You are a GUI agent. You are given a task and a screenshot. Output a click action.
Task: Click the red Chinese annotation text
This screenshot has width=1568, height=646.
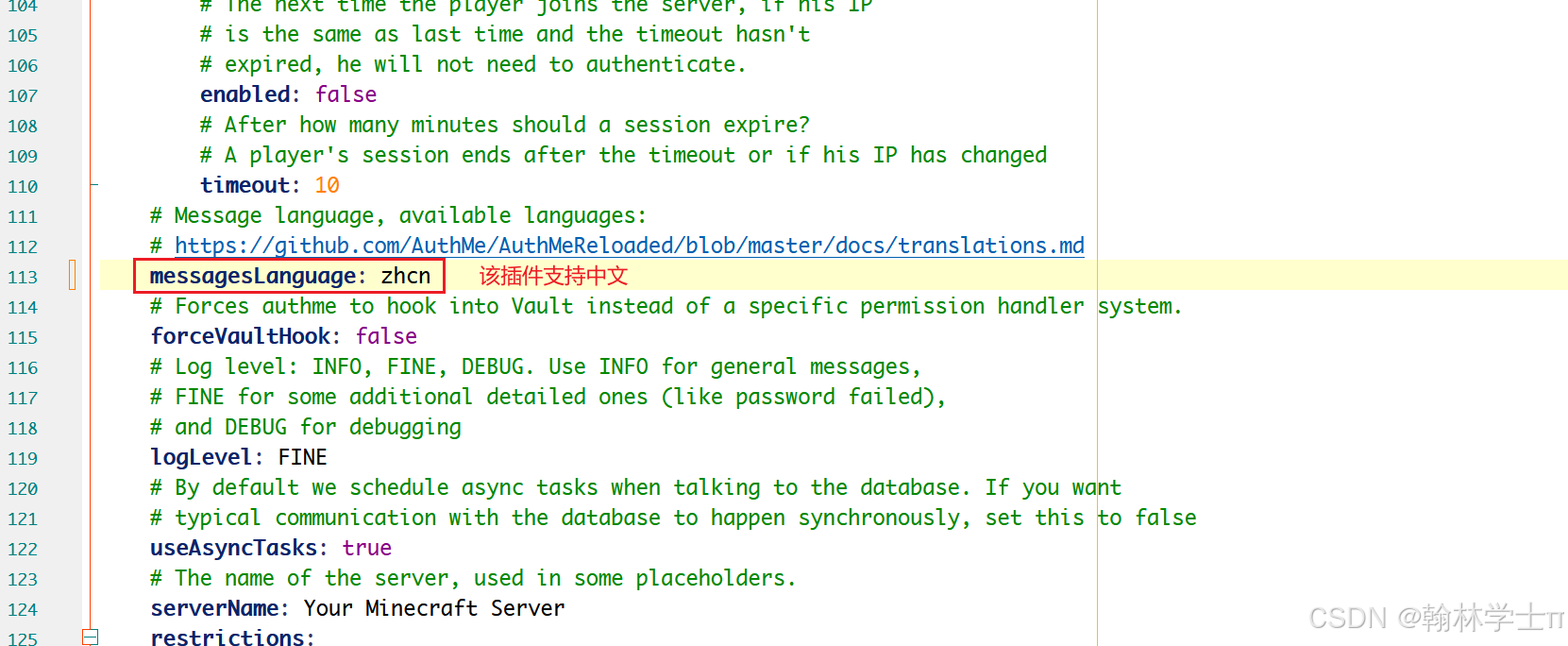pyautogui.click(x=553, y=276)
